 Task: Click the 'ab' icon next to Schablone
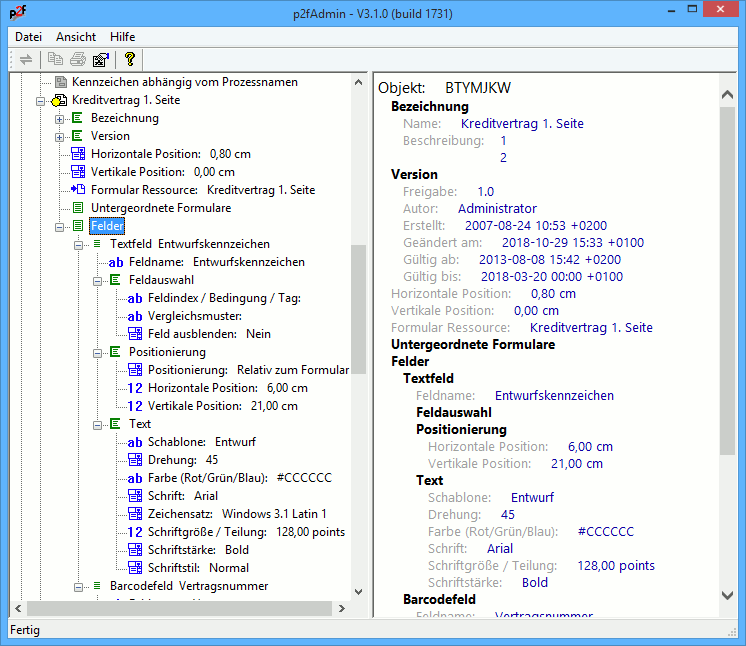click(x=136, y=442)
